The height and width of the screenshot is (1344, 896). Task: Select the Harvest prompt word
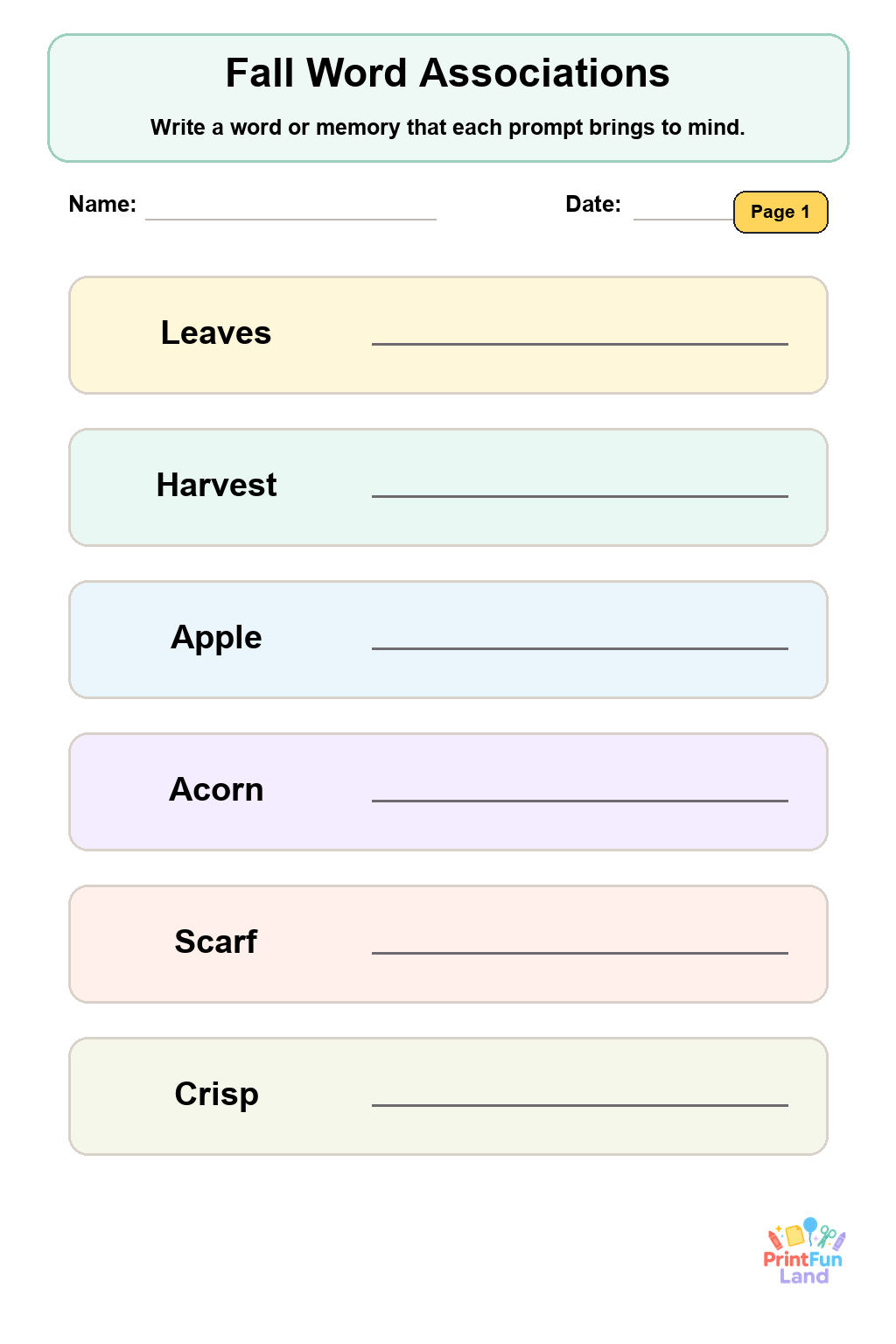click(216, 485)
